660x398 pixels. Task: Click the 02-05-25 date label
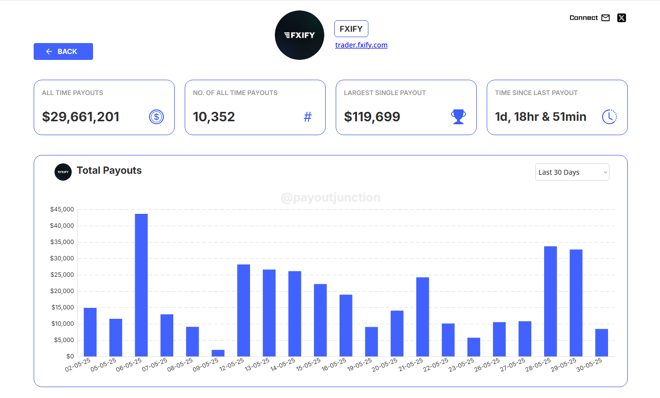click(x=77, y=365)
